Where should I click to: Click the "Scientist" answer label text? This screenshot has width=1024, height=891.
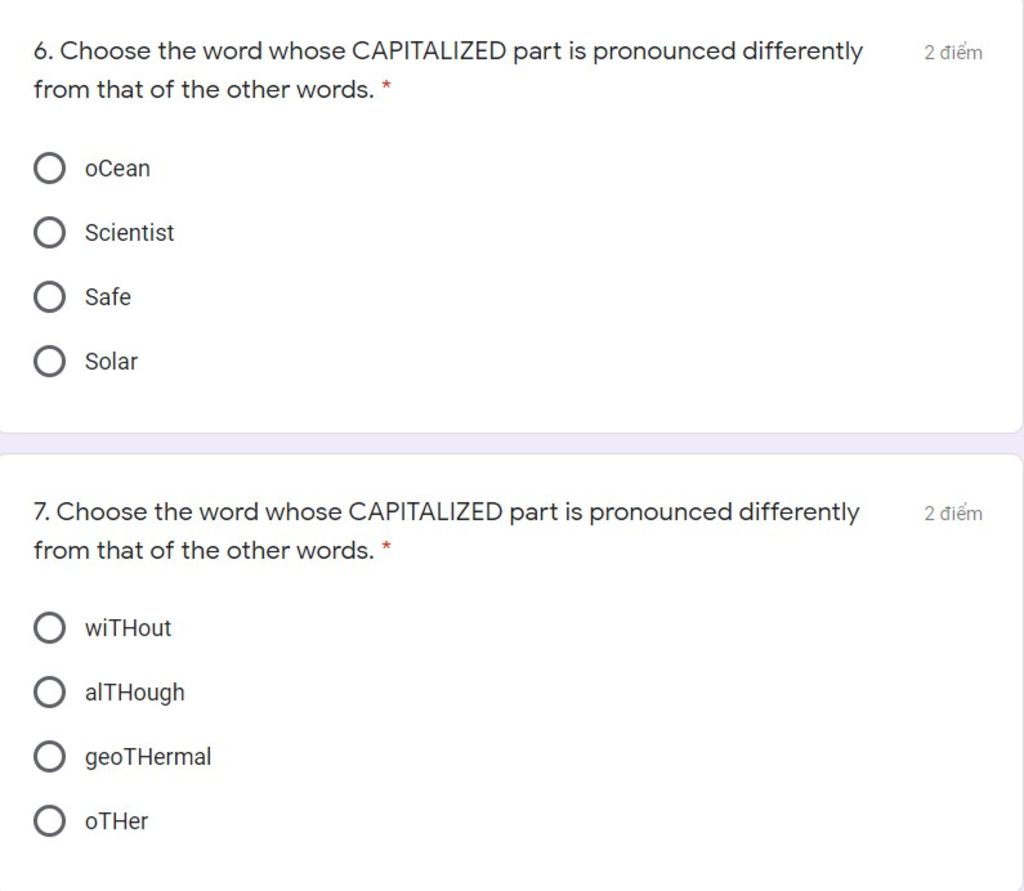[129, 233]
